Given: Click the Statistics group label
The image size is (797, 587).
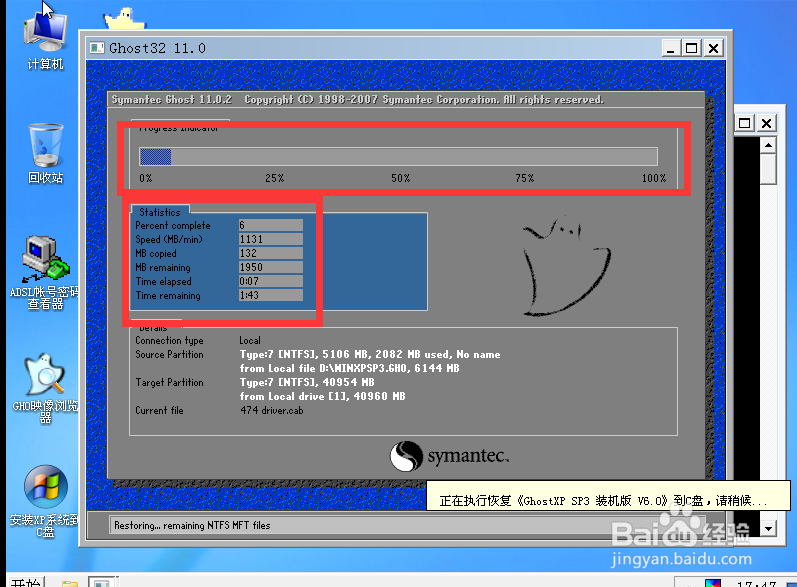Looking at the screenshot, I should pyautogui.click(x=160, y=212).
